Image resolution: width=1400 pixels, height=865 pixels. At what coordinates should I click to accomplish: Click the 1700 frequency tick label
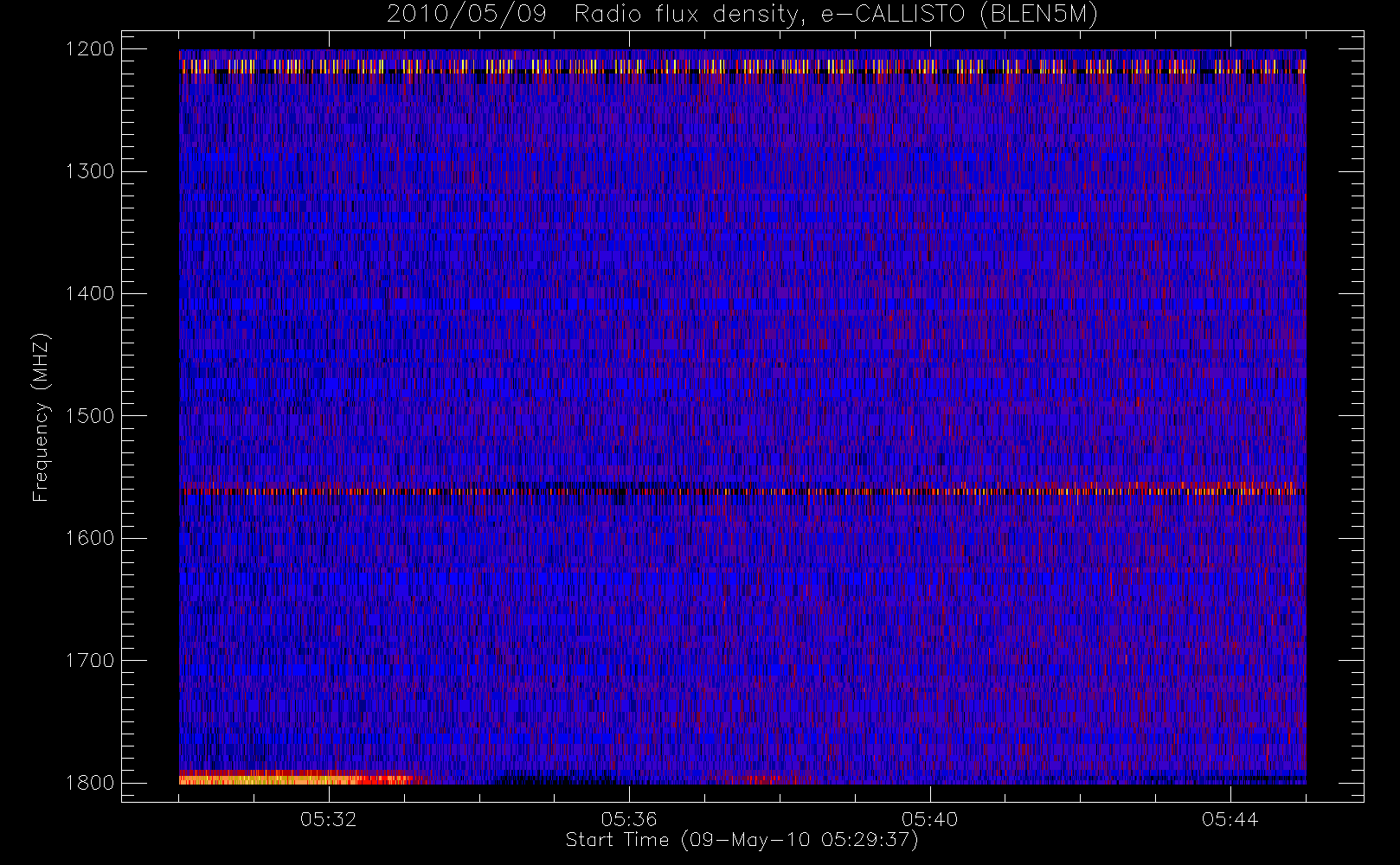tap(90, 661)
